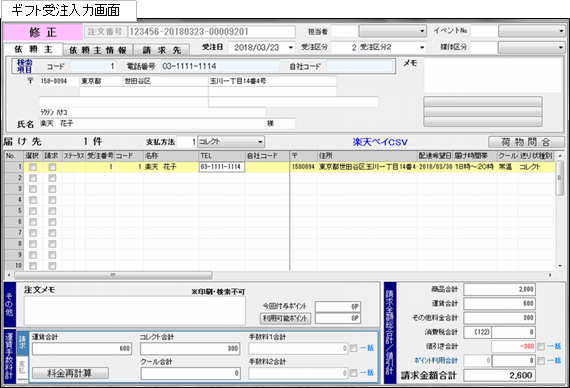Check the 選択 box in row 1
The image size is (570, 388).
click(x=33, y=167)
